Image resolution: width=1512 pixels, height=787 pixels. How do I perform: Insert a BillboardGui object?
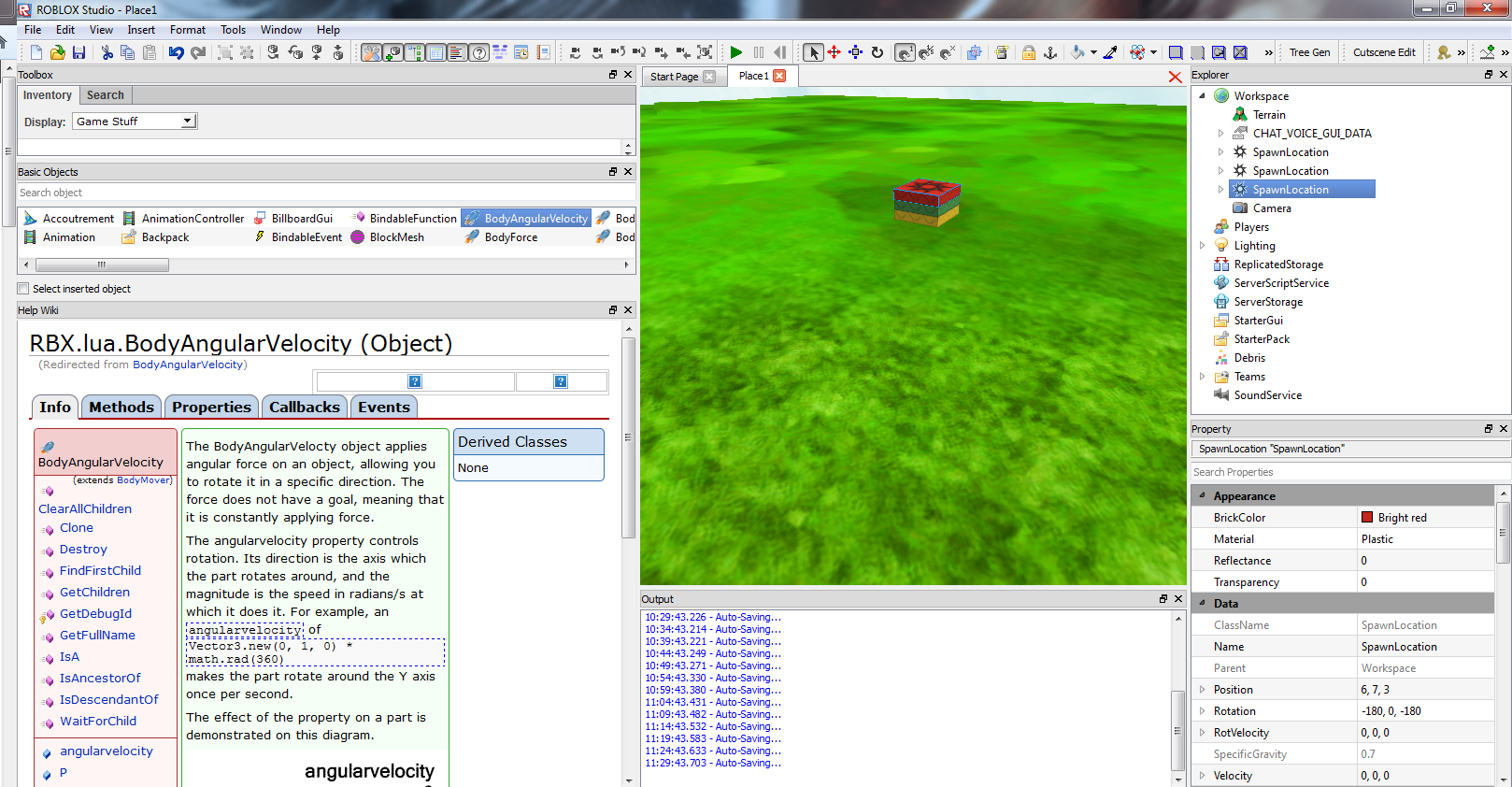pyautogui.click(x=293, y=219)
